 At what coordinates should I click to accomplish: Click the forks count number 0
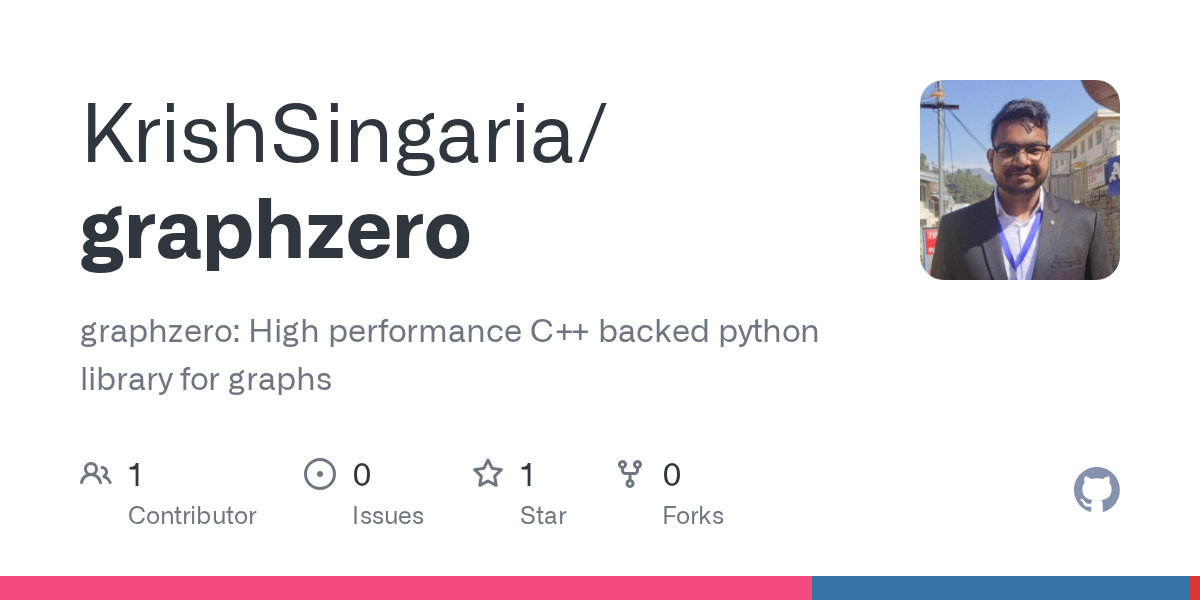tap(672, 475)
